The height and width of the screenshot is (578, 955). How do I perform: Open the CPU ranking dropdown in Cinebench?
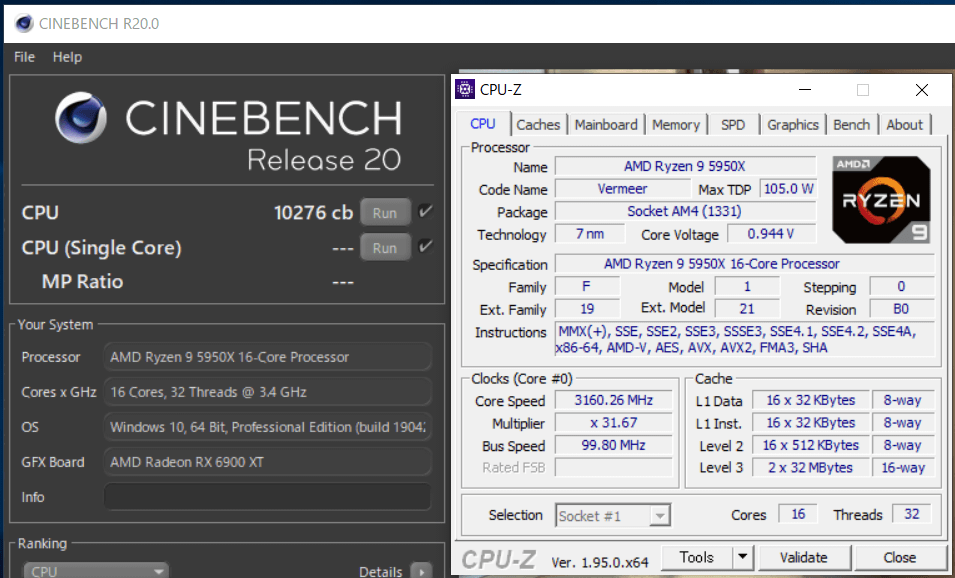pyautogui.click(x=96, y=571)
